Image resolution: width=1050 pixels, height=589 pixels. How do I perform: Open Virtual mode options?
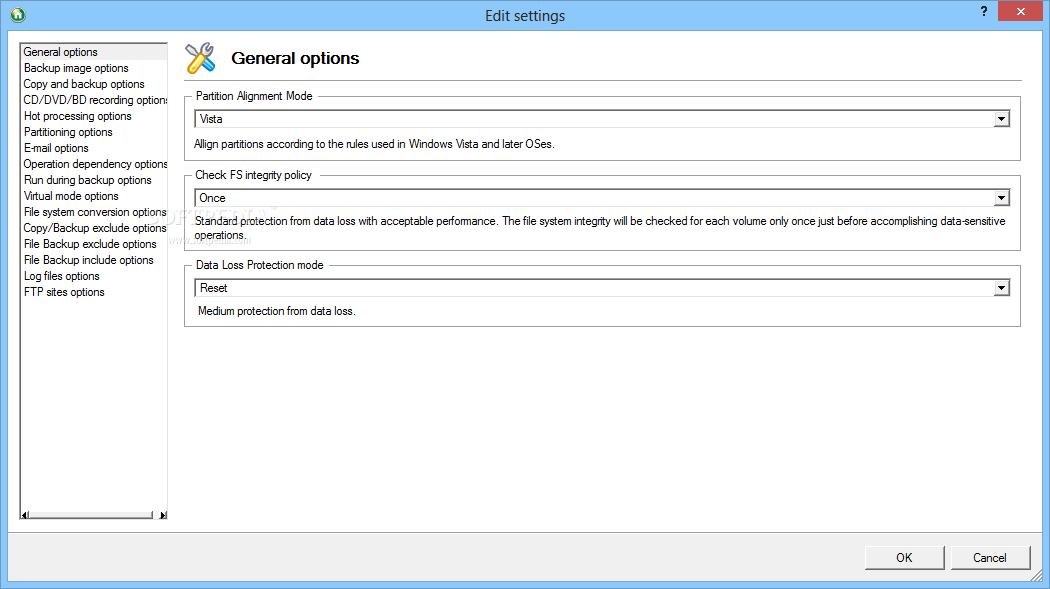point(71,196)
